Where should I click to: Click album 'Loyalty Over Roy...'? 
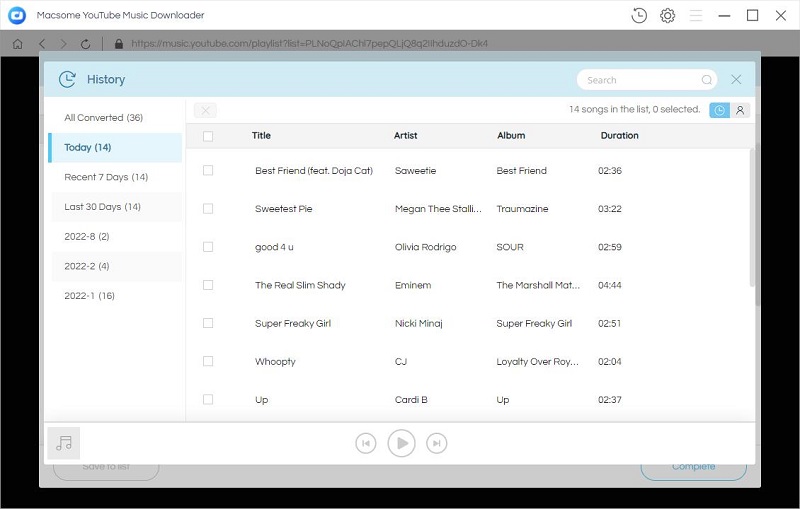coord(538,362)
